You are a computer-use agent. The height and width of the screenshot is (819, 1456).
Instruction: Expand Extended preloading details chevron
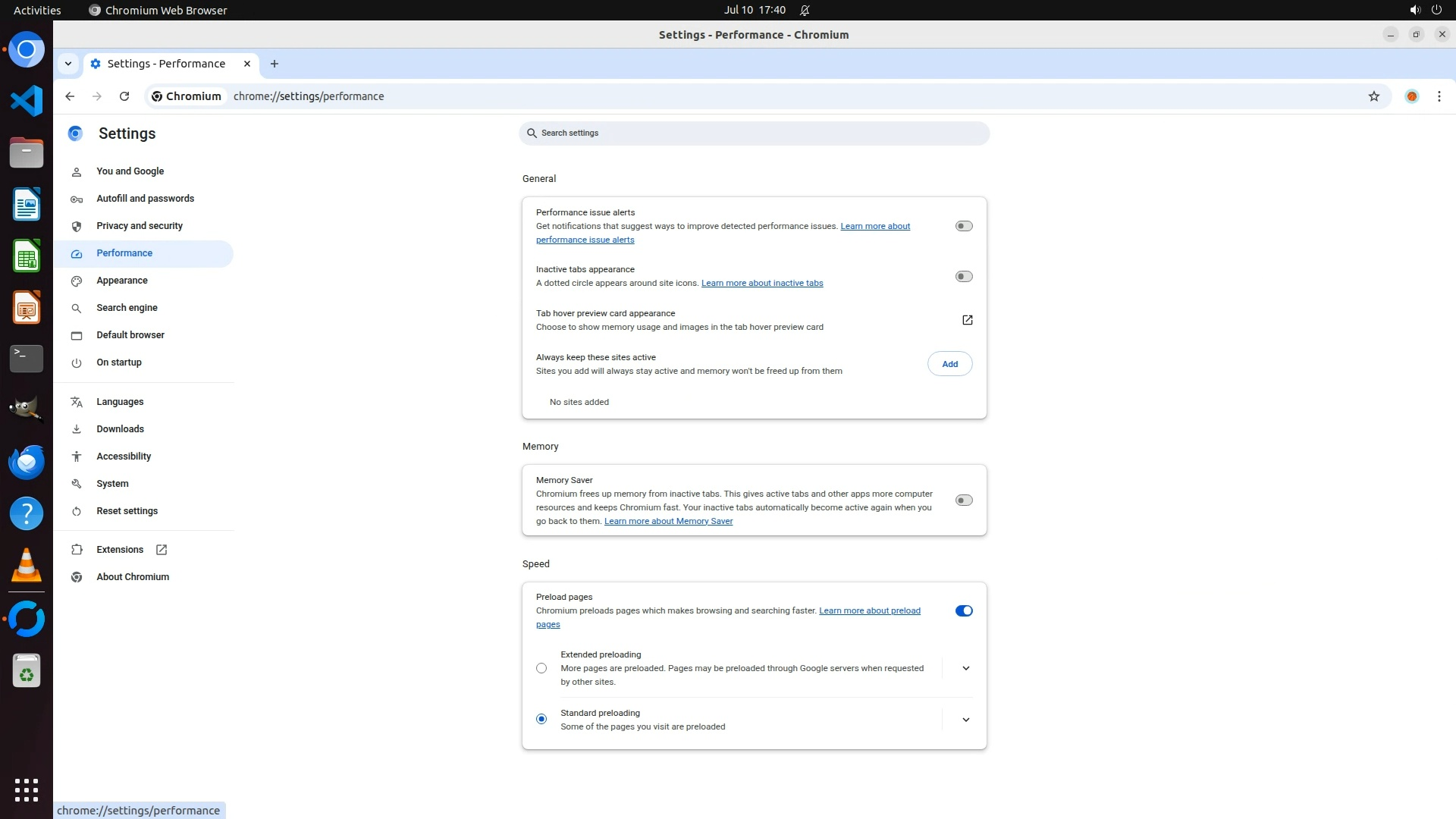pos(965,668)
